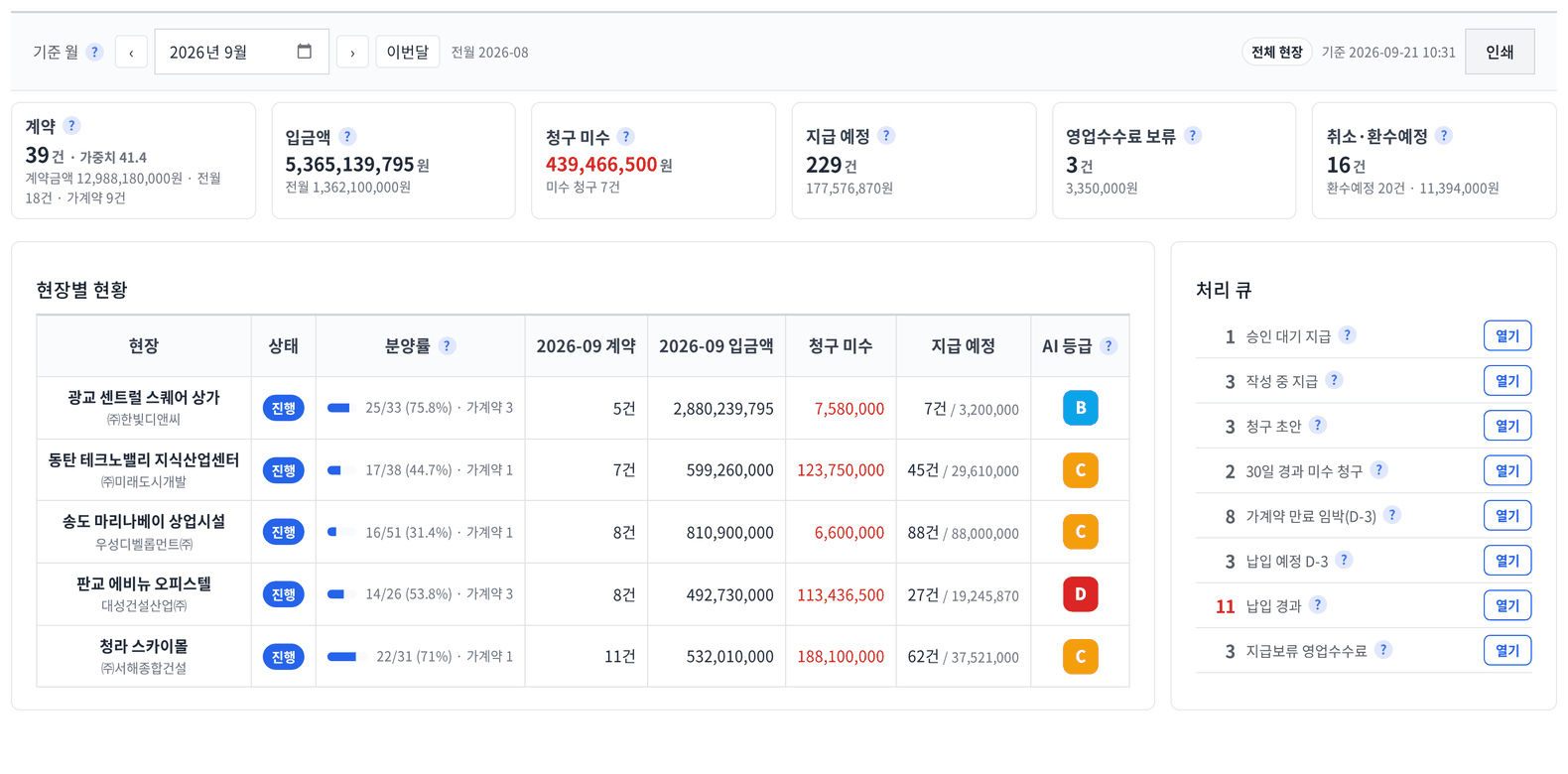Click help icon next to 작성 중 지급
The image size is (1568, 774).
[x=1334, y=380]
